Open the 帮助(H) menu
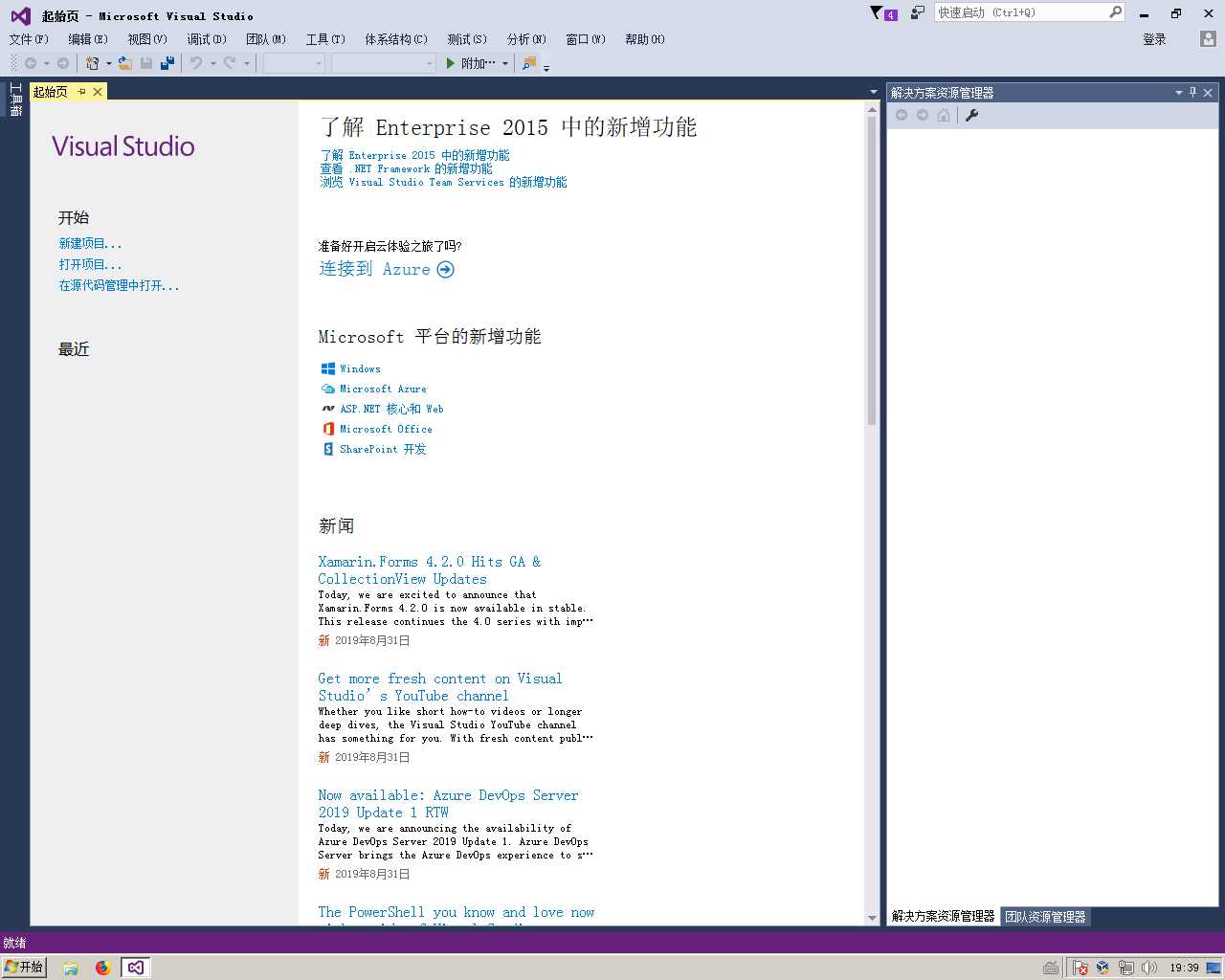The height and width of the screenshot is (980, 1225). (645, 39)
